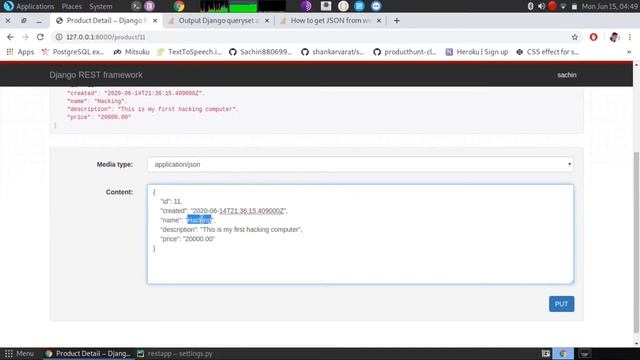Switch to Product Detail – Djang... taskbar window

tap(88, 353)
